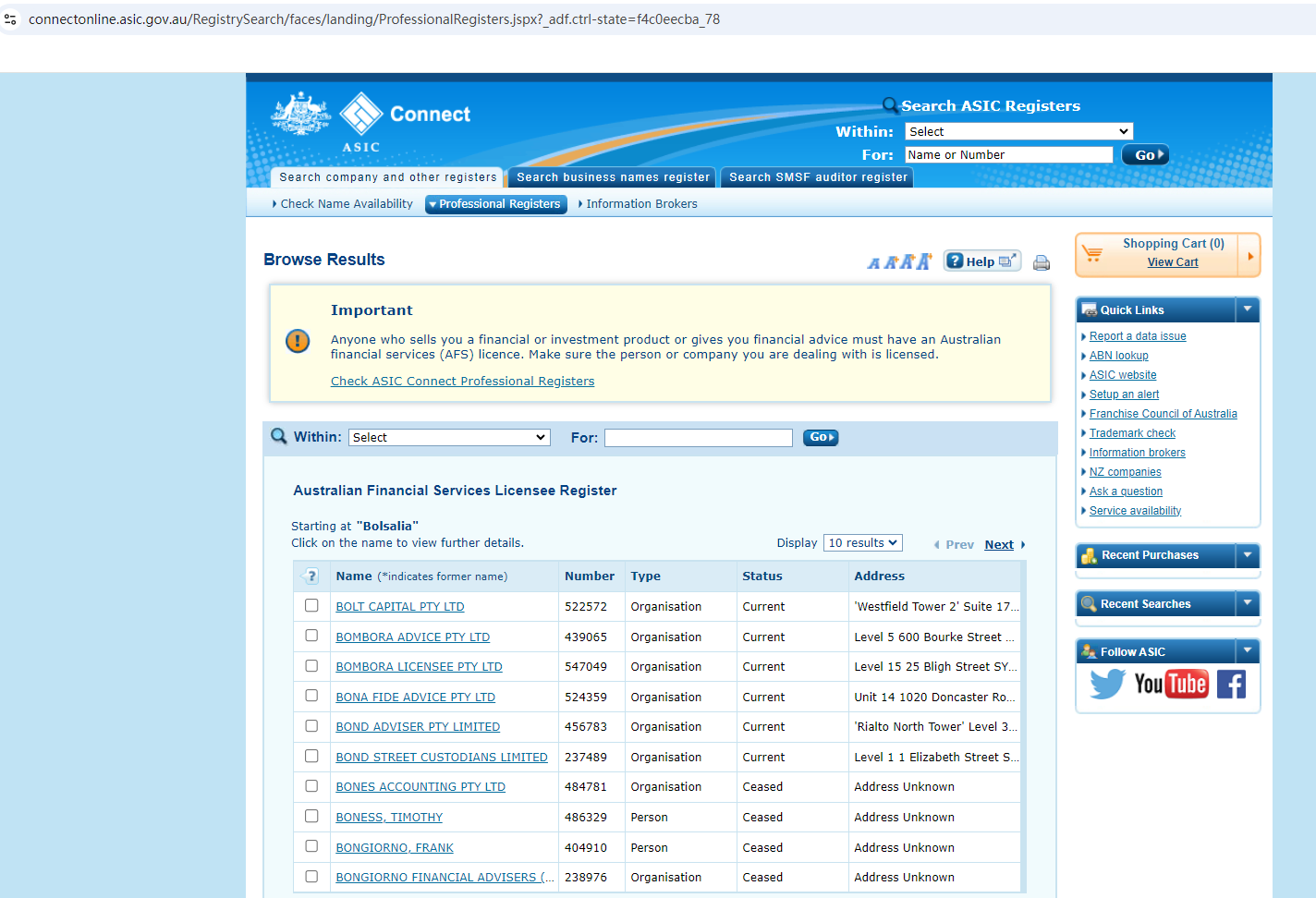
Task: Click the Name or Number search field
Action: [x=1009, y=155]
